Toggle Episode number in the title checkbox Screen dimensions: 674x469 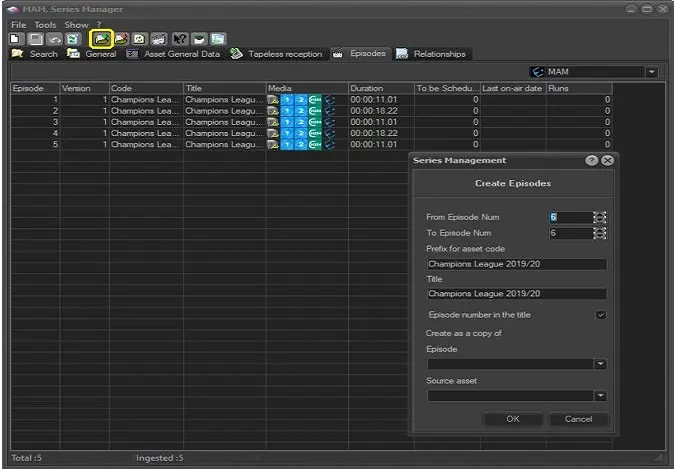click(x=600, y=315)
